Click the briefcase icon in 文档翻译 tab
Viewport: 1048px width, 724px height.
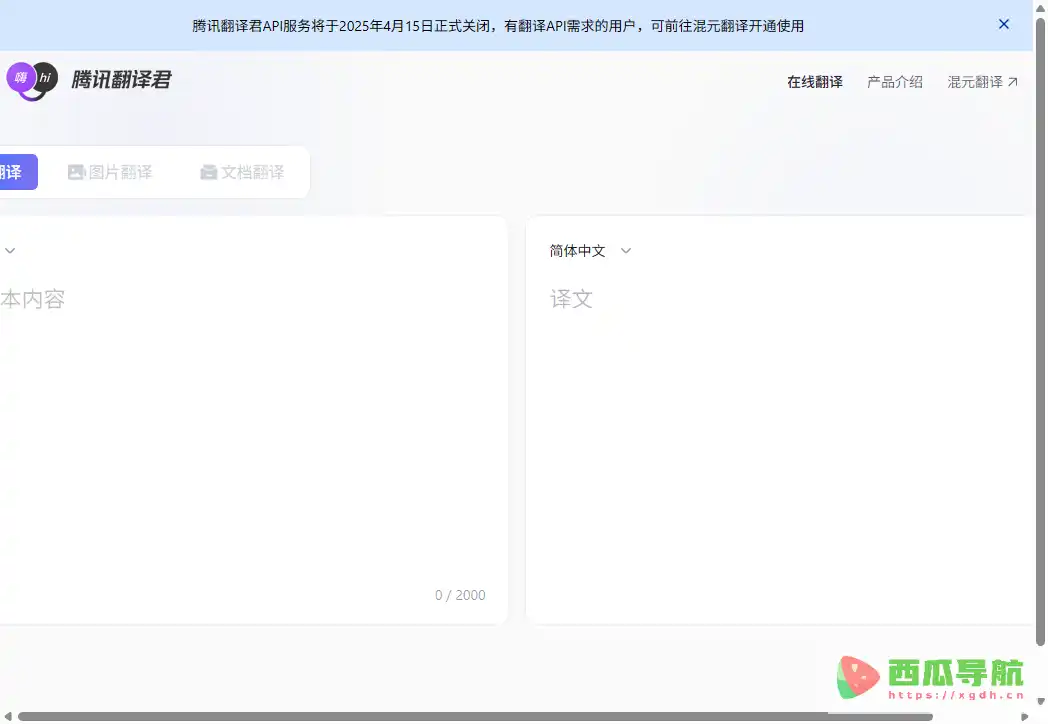[209, 172]
